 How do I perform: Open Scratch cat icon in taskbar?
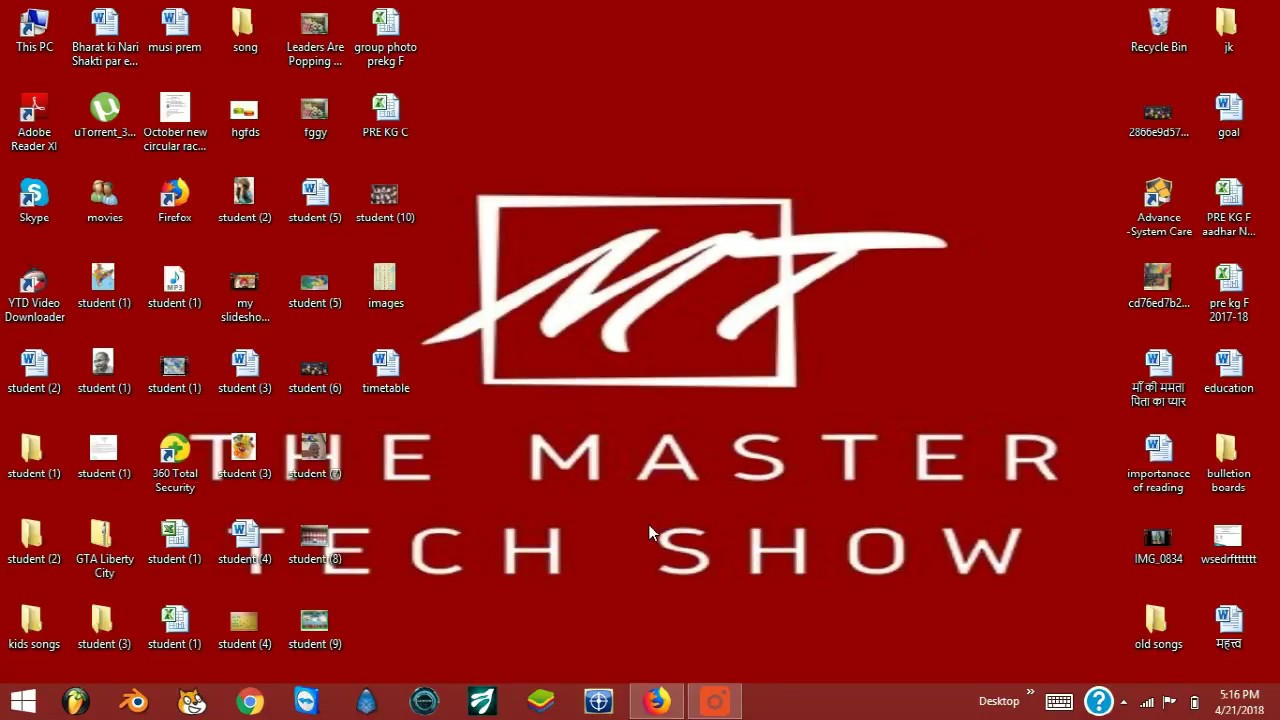(191, 701)
